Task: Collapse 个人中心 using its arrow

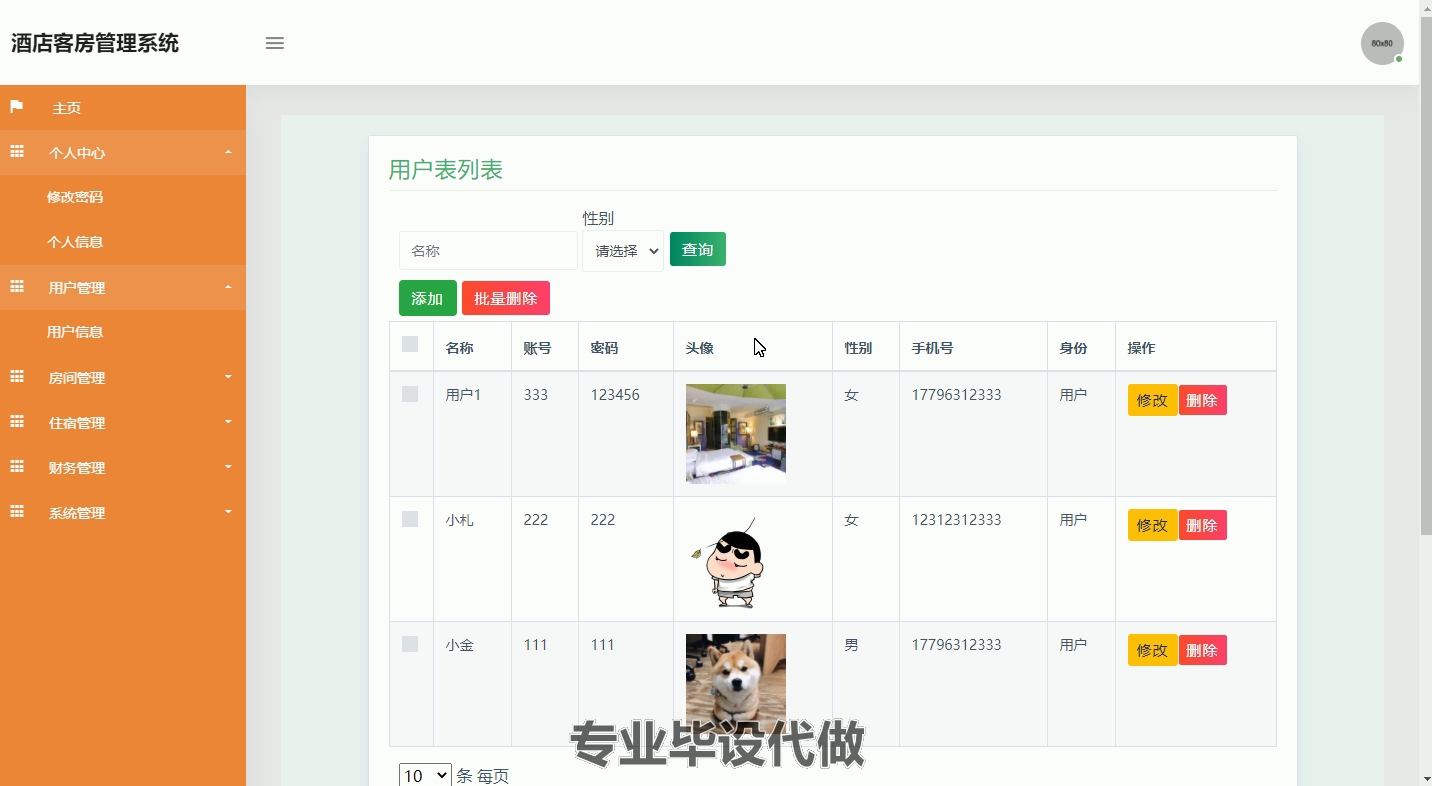Action: tap(228, 152)
